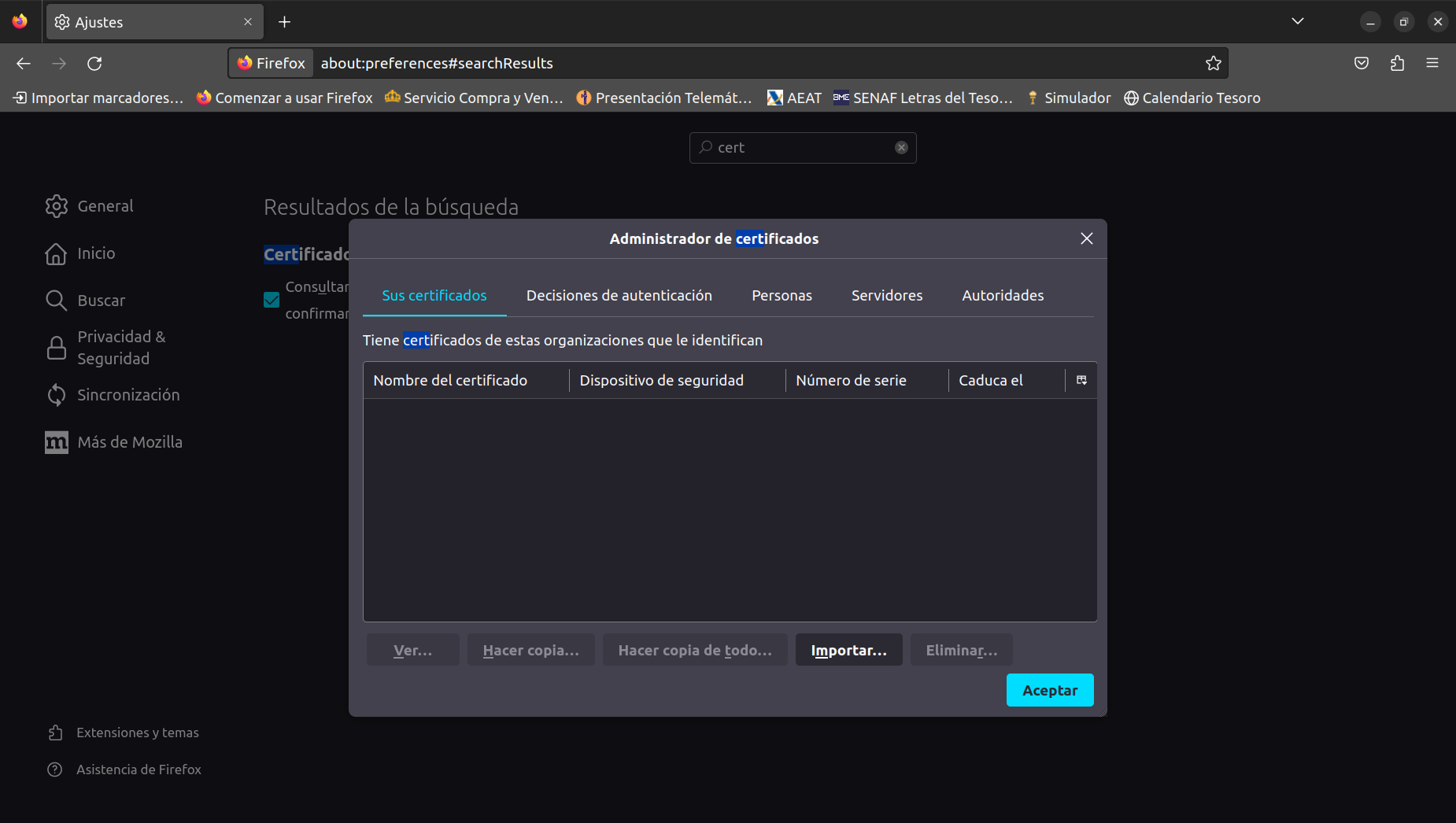Viewport: 1456px width, 823px height.
Task: Select the Decisiones de autenticación tab
Action: pyautogui.click(x=619, y=295)
